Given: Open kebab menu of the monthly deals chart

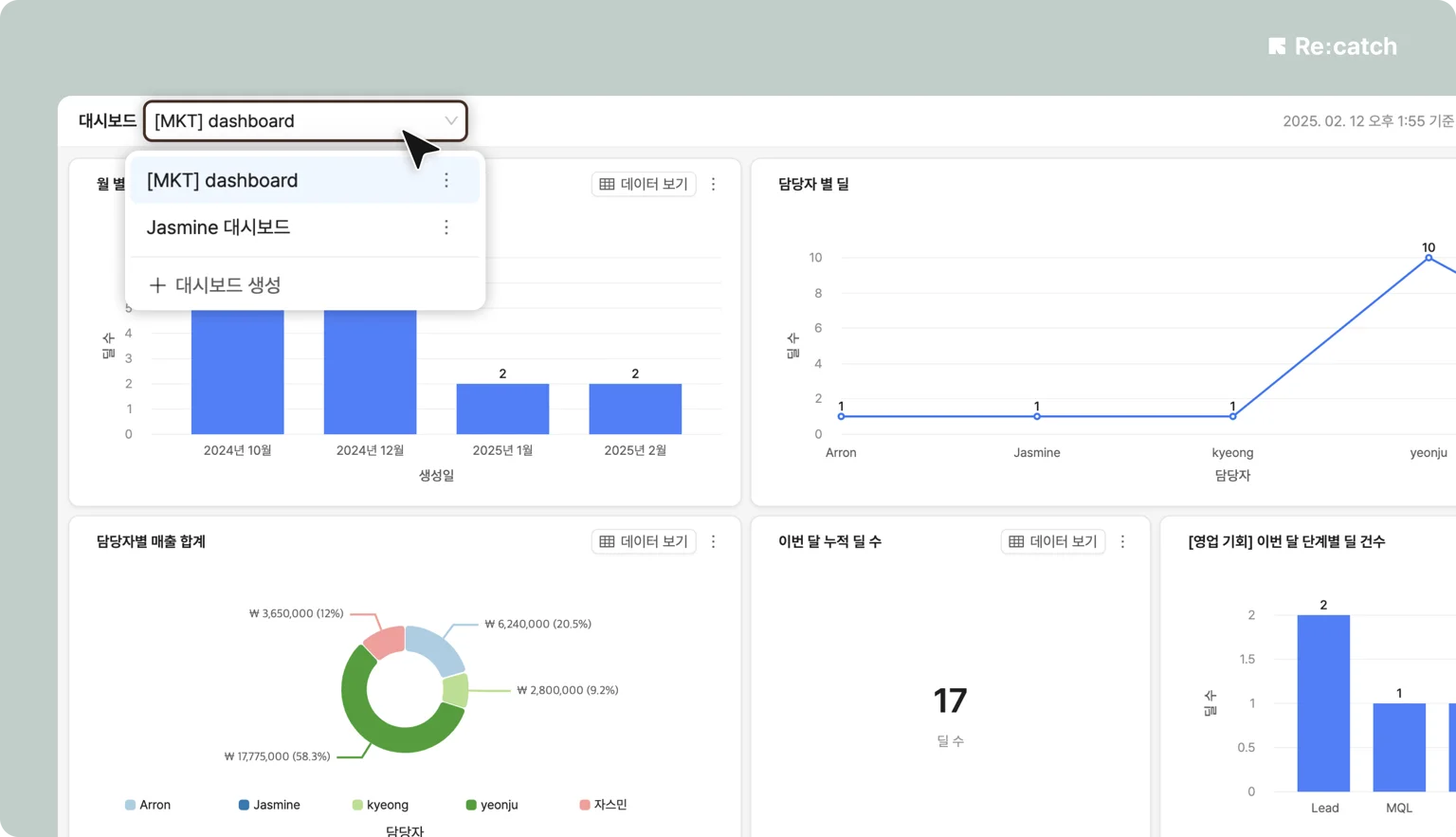Looking at the screenshot, I should pos(714,184).
